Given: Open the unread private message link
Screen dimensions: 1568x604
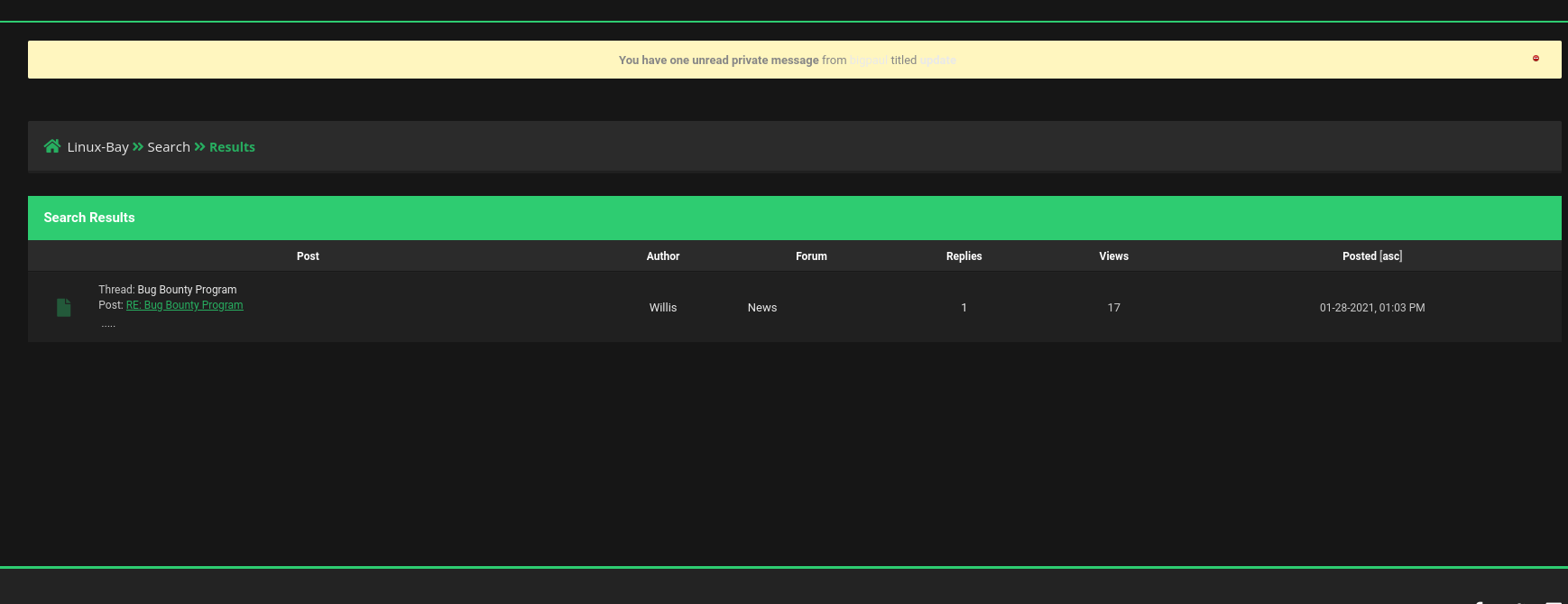Looking at the screenshot, I should (718, 60).
